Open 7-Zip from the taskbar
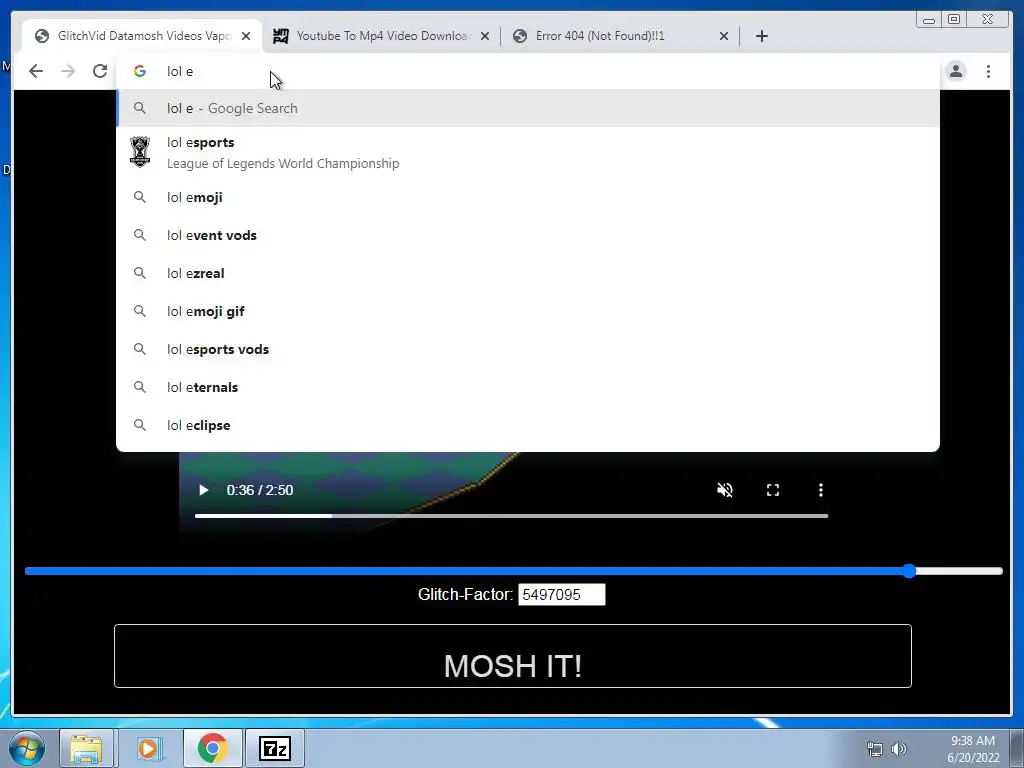 [x=274, y=748]
